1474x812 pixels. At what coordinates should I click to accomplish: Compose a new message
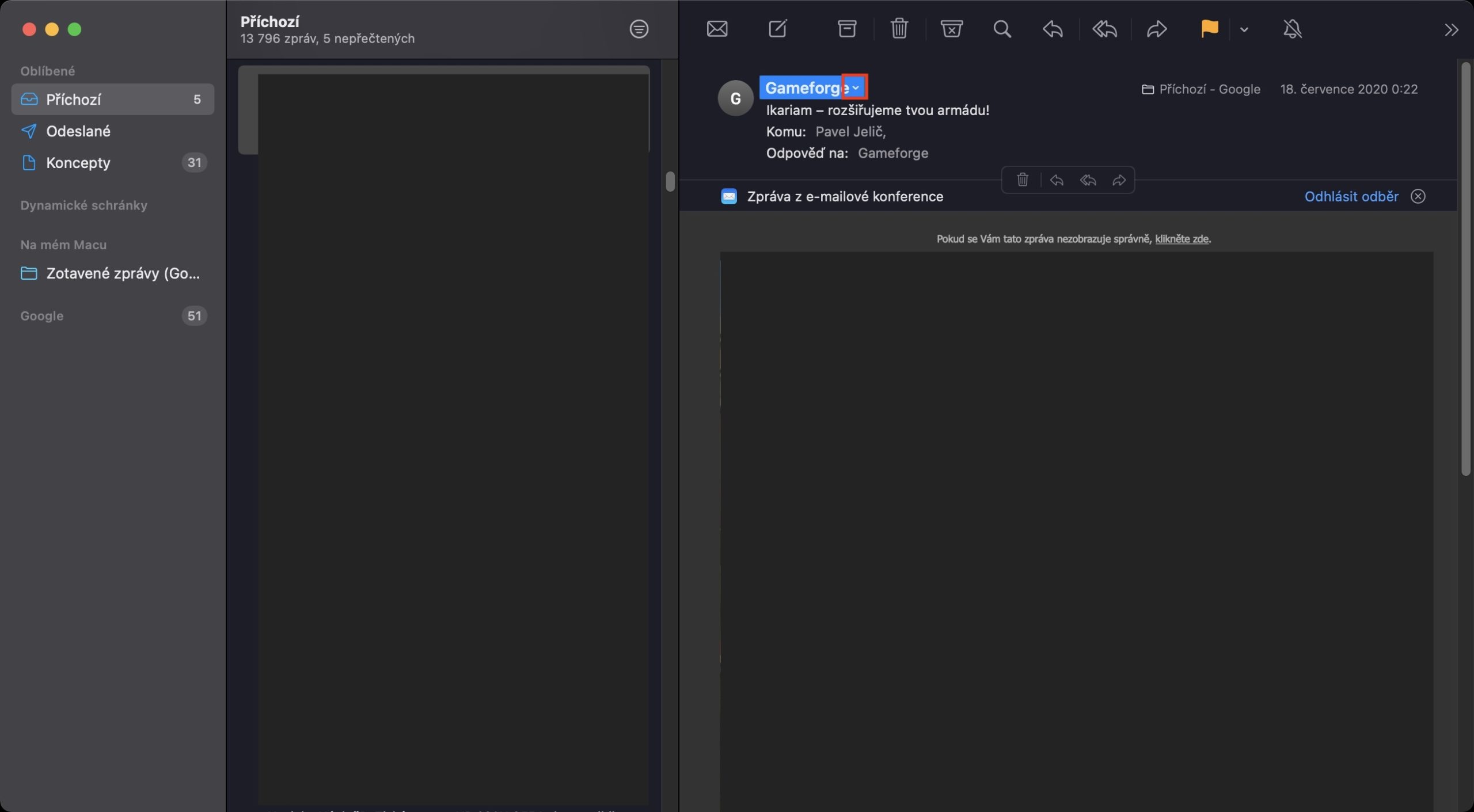[777, 28]
